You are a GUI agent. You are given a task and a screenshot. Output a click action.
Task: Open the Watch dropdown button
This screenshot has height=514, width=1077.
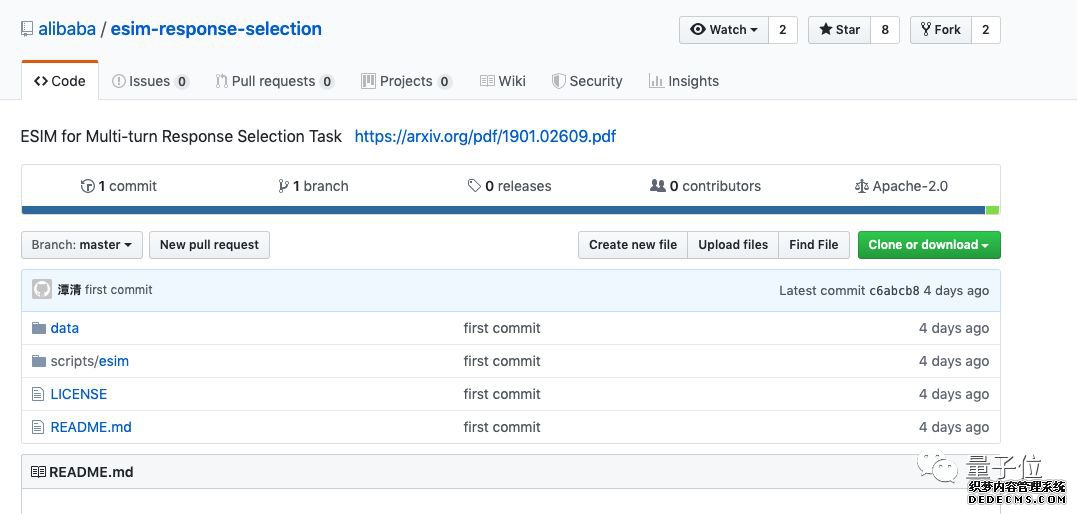(x=724, y=30)
